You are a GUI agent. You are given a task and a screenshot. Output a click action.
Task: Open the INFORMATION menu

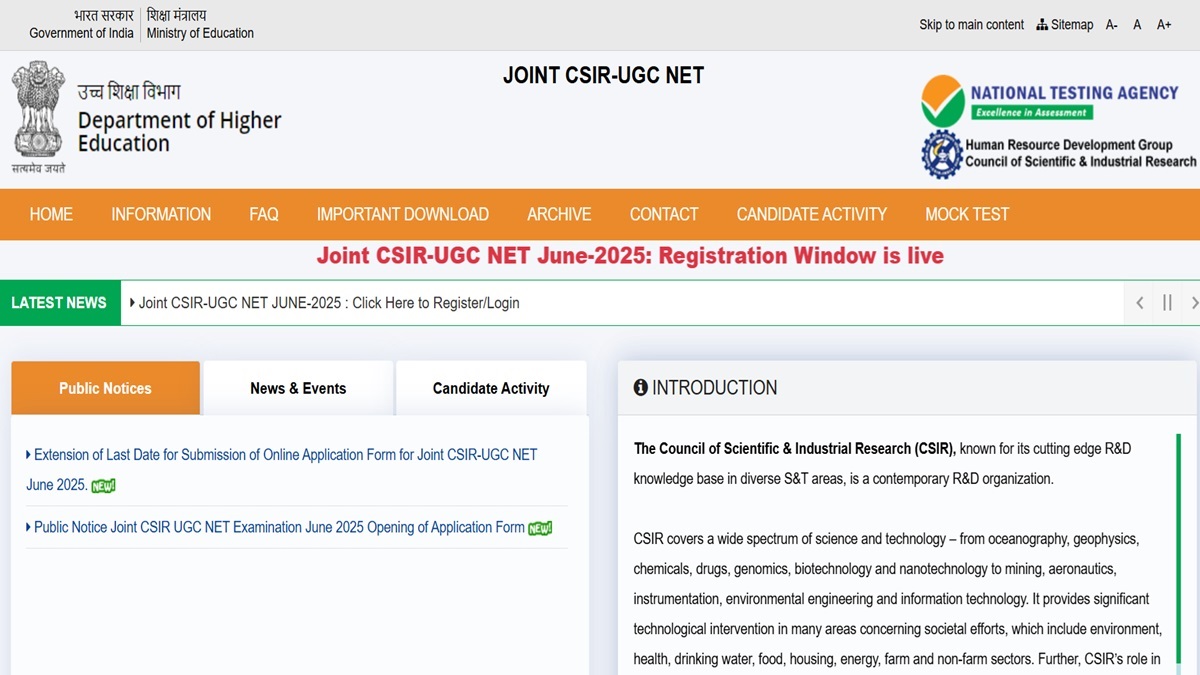click(161, 214)
